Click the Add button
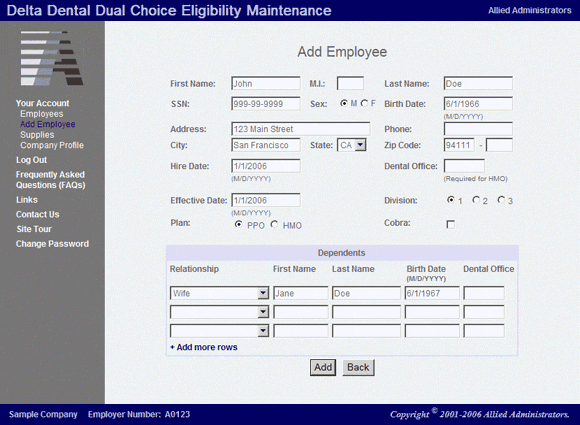The image size is (580, 425). 323,367
